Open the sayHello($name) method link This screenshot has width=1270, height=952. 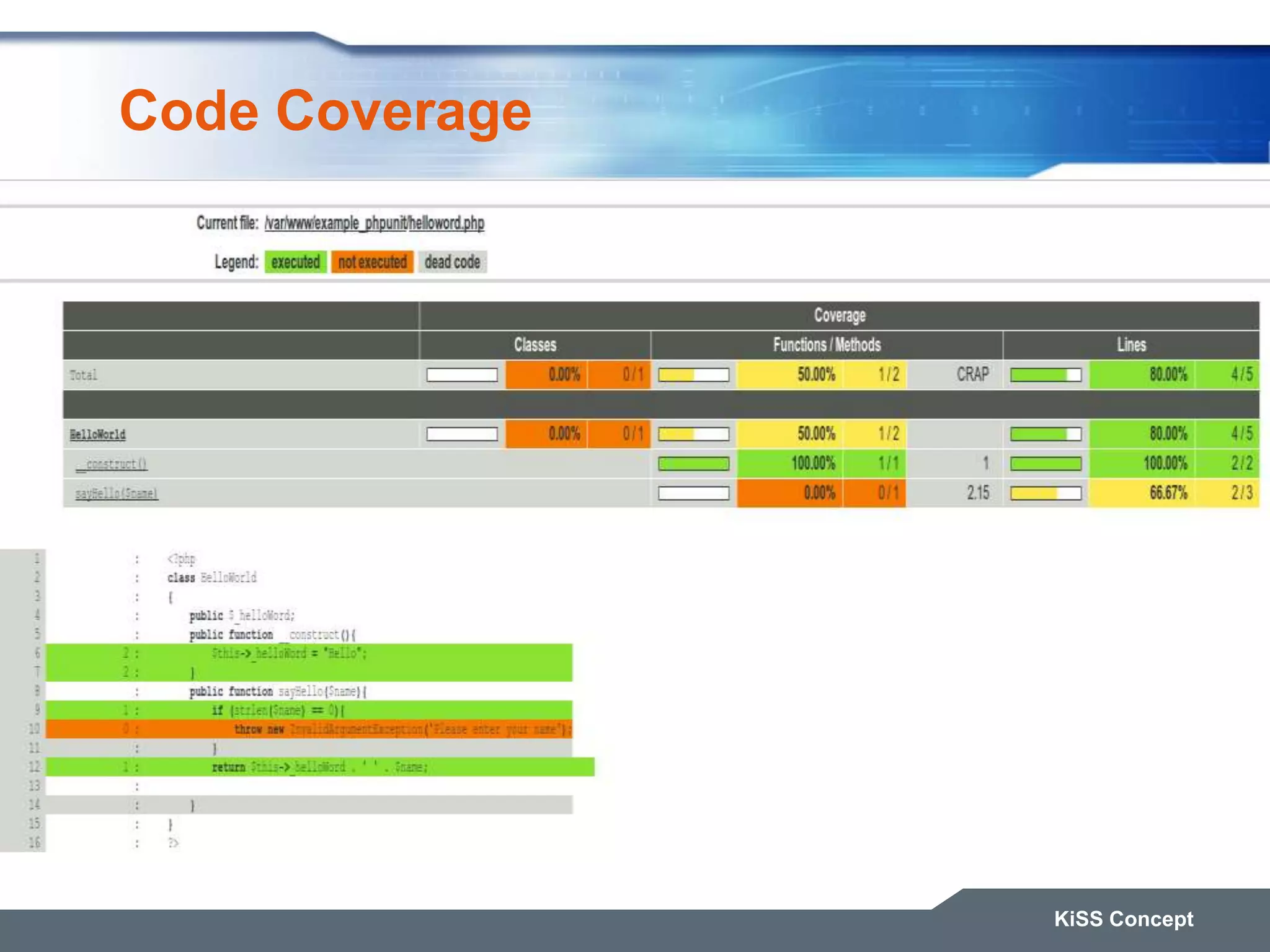pyautogui.click(x=117, y=494)
